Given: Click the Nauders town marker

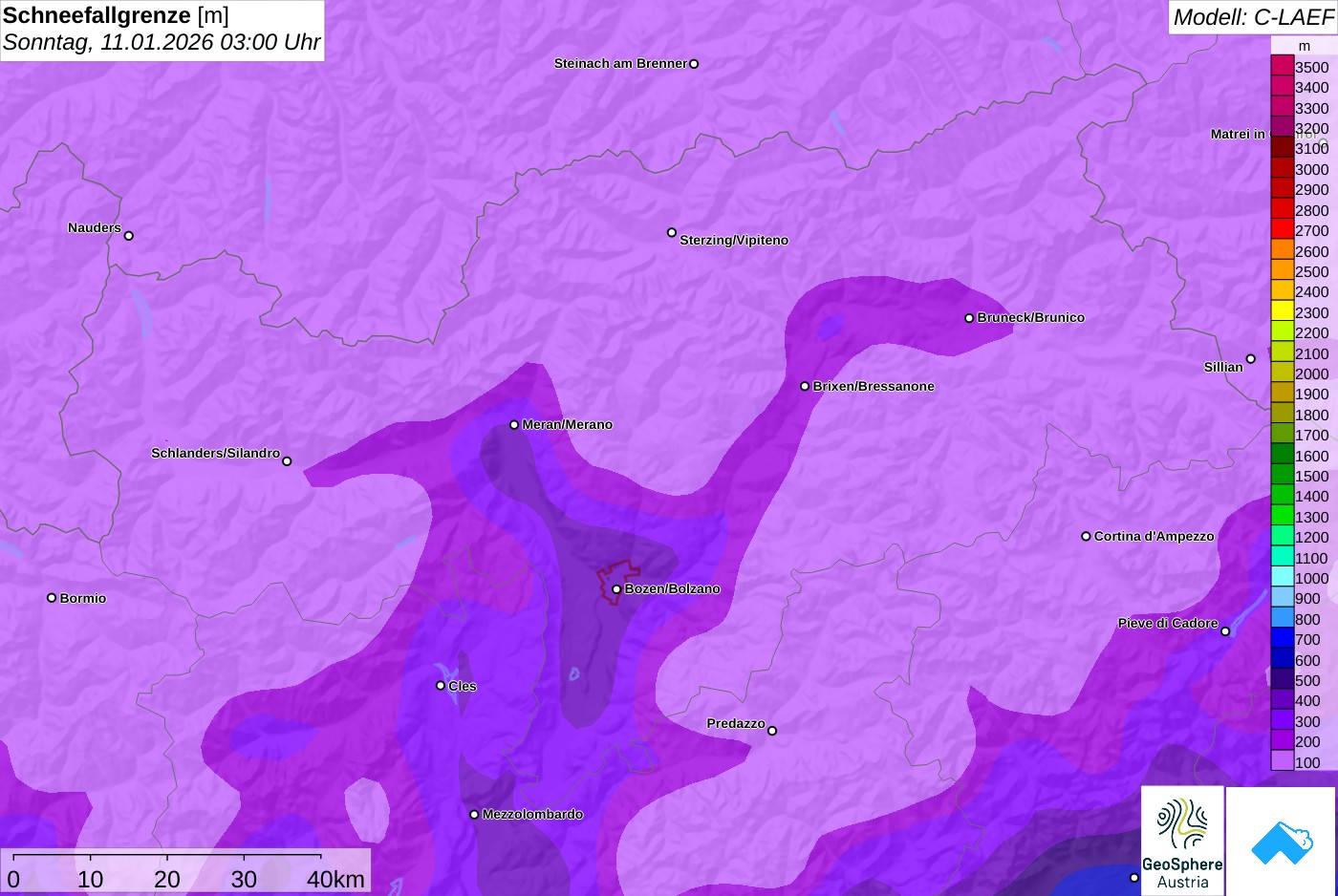Looking at the screenshot, I should pyautogui.click(x=129, y=236).
